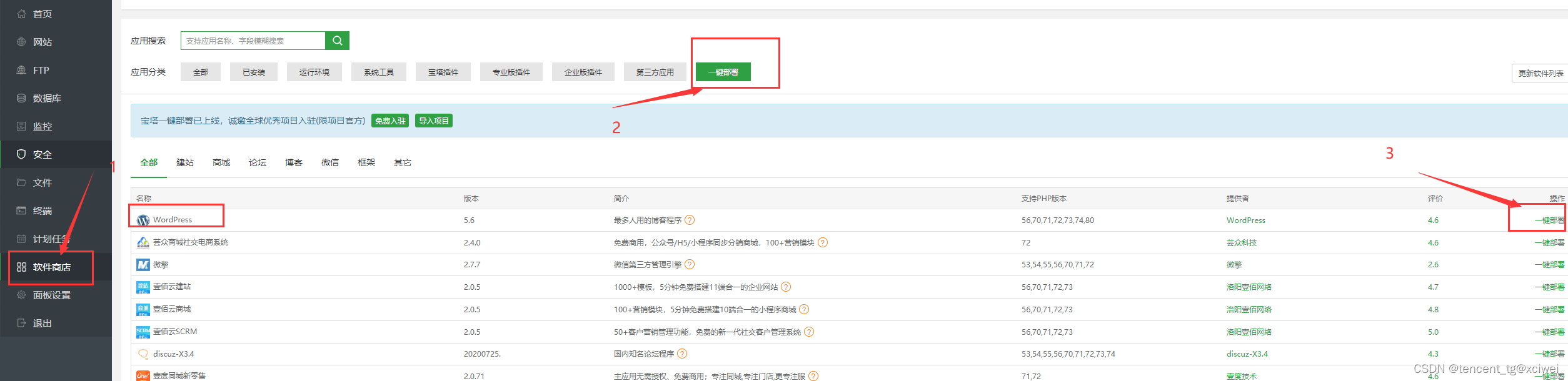Screen dimensions: 1568x381
Task: Click help icon beside 最多人用的博客程序
Action: [x=690, y=220]
